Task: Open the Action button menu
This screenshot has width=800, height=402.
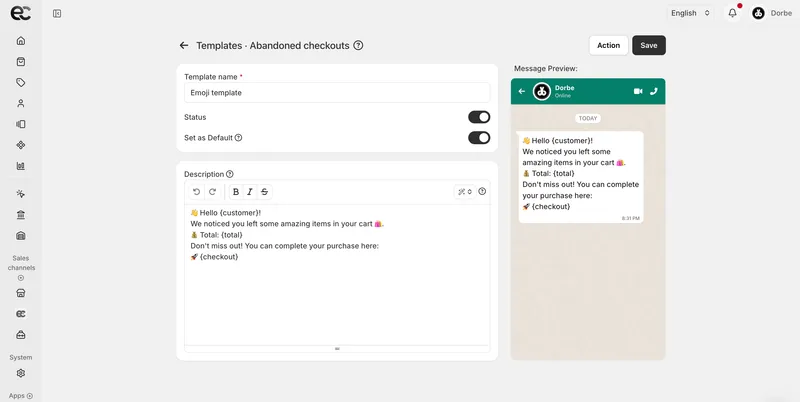Action: pos(608,45)
